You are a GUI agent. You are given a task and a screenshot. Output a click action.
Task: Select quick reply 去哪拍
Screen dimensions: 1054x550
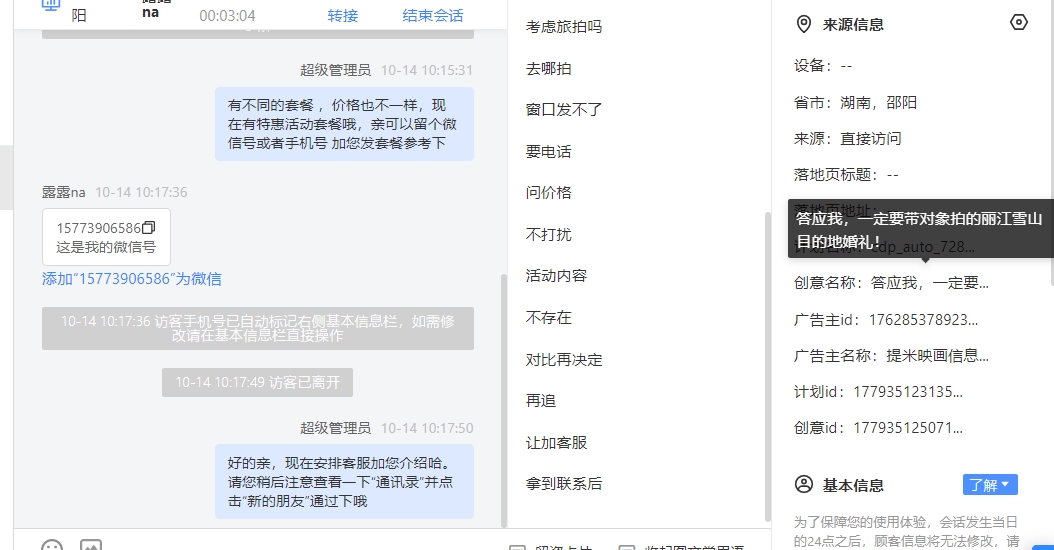pos(549,69)
